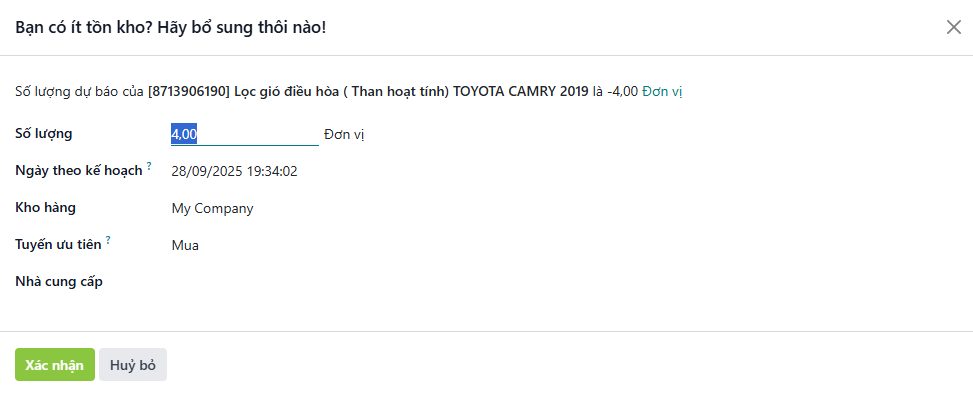Focus the Số lượng input showing 4,00
The width and height of the screenshot is (973, 393).
tap(244, 135)
